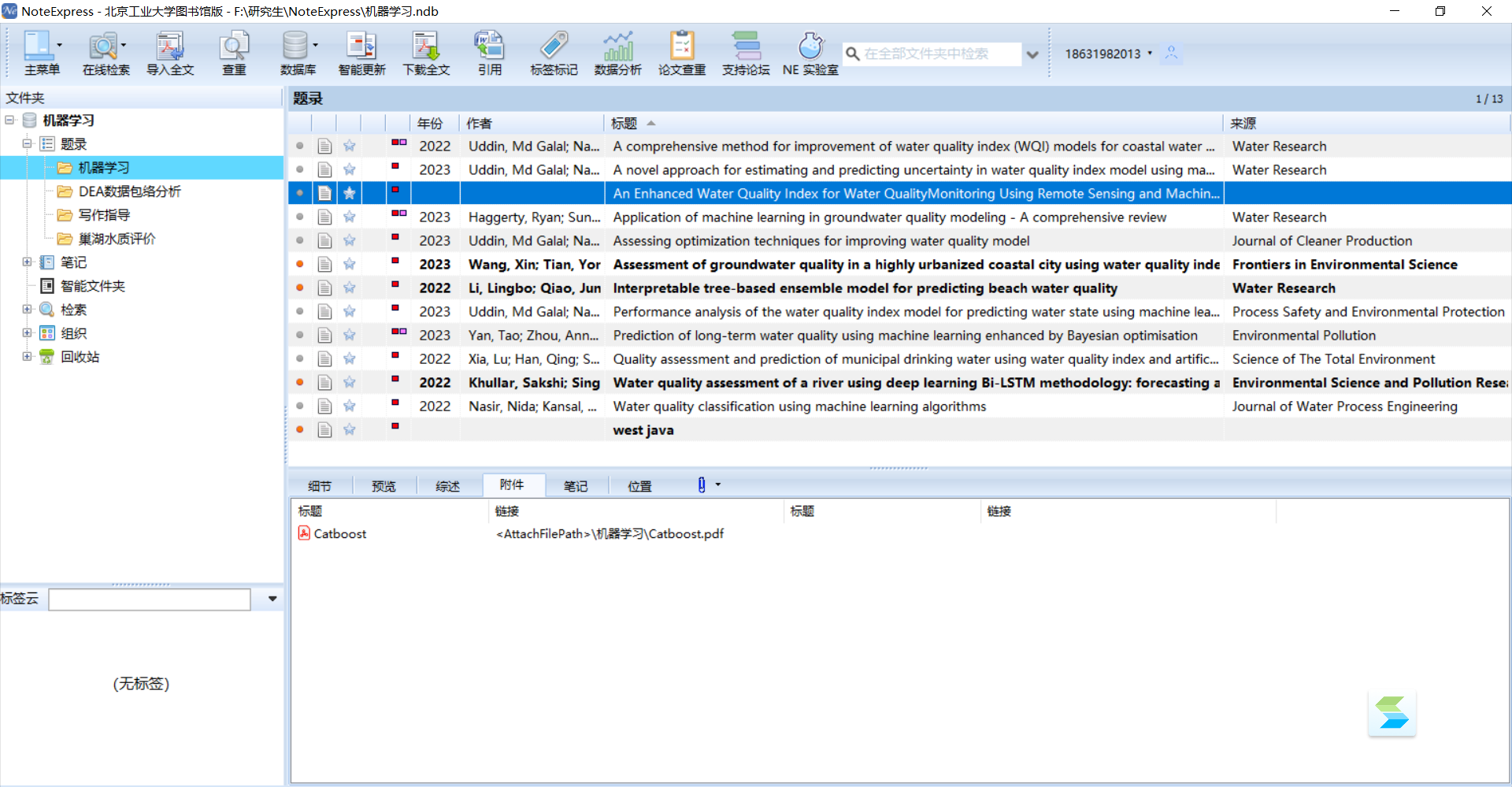Collapse the 题录 tree node
The image size is (1512, 787).
pyautogui.click(x=27, y=143)
